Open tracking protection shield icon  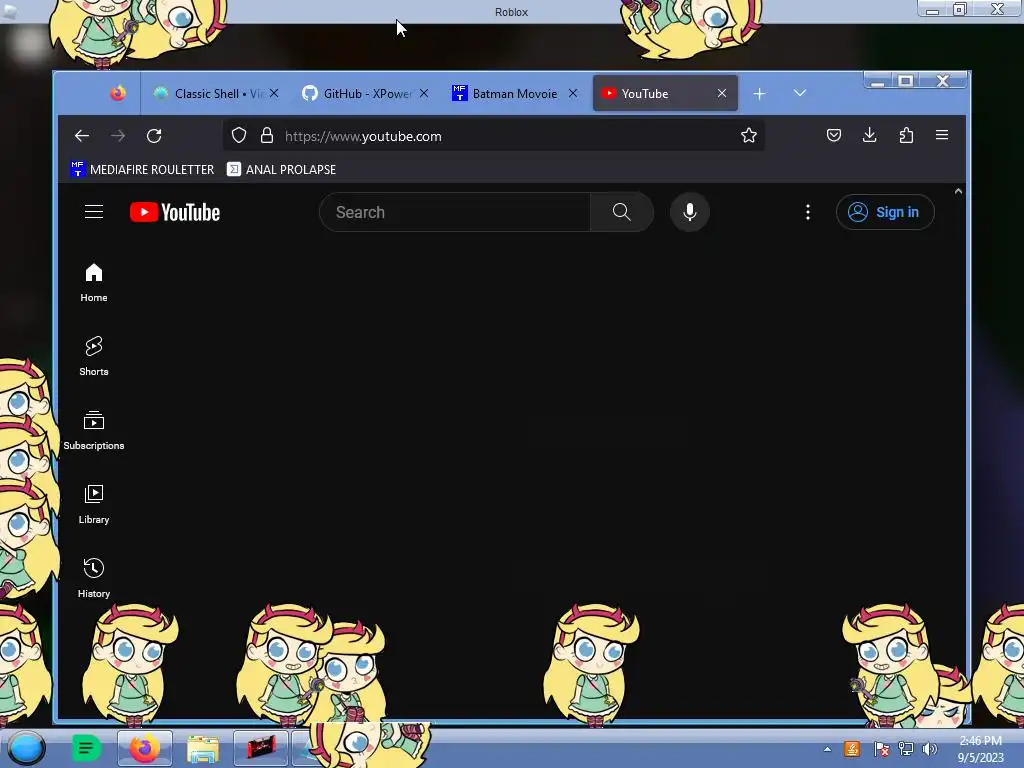[x=239, y=135]
